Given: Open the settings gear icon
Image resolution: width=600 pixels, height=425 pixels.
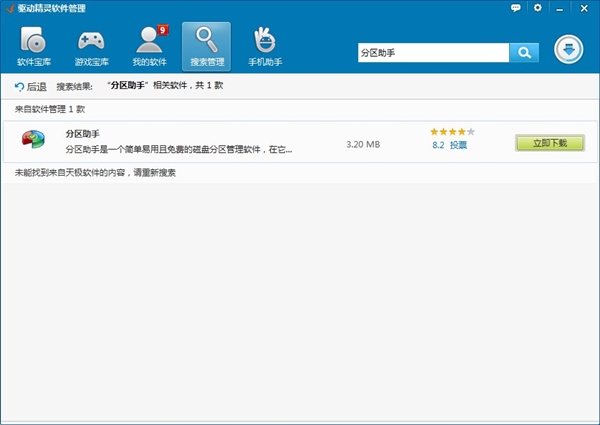Looking at the screenshot, I should coord(538,8).
